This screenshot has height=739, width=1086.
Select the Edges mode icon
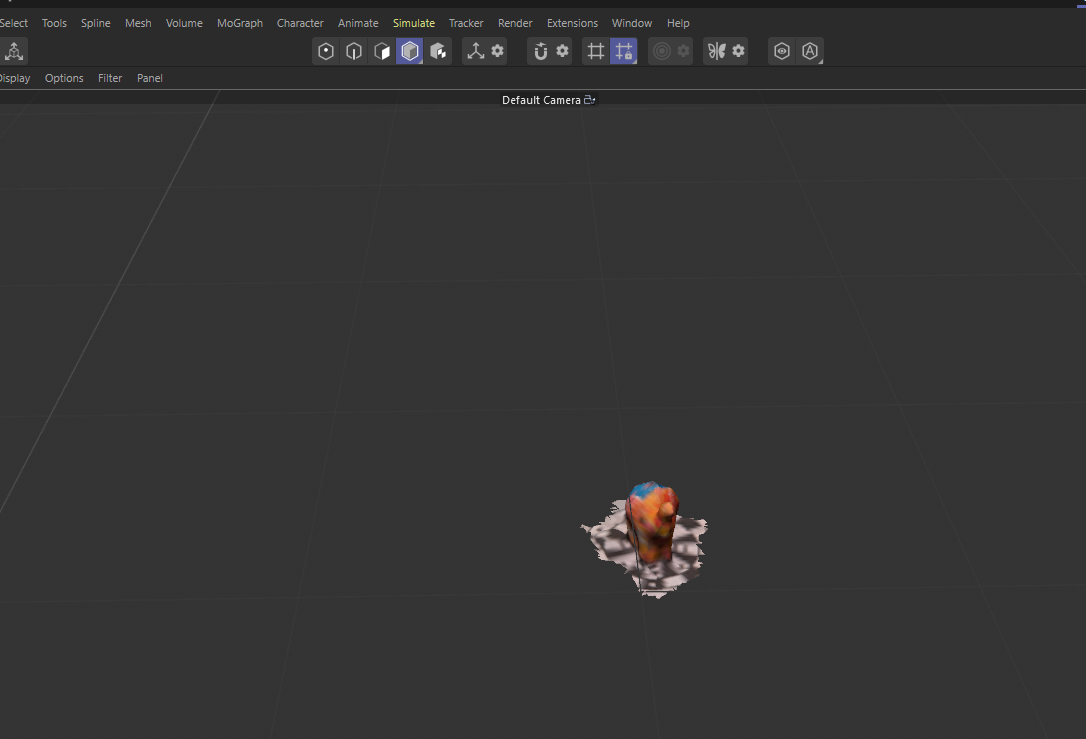(x=354, y=51)
